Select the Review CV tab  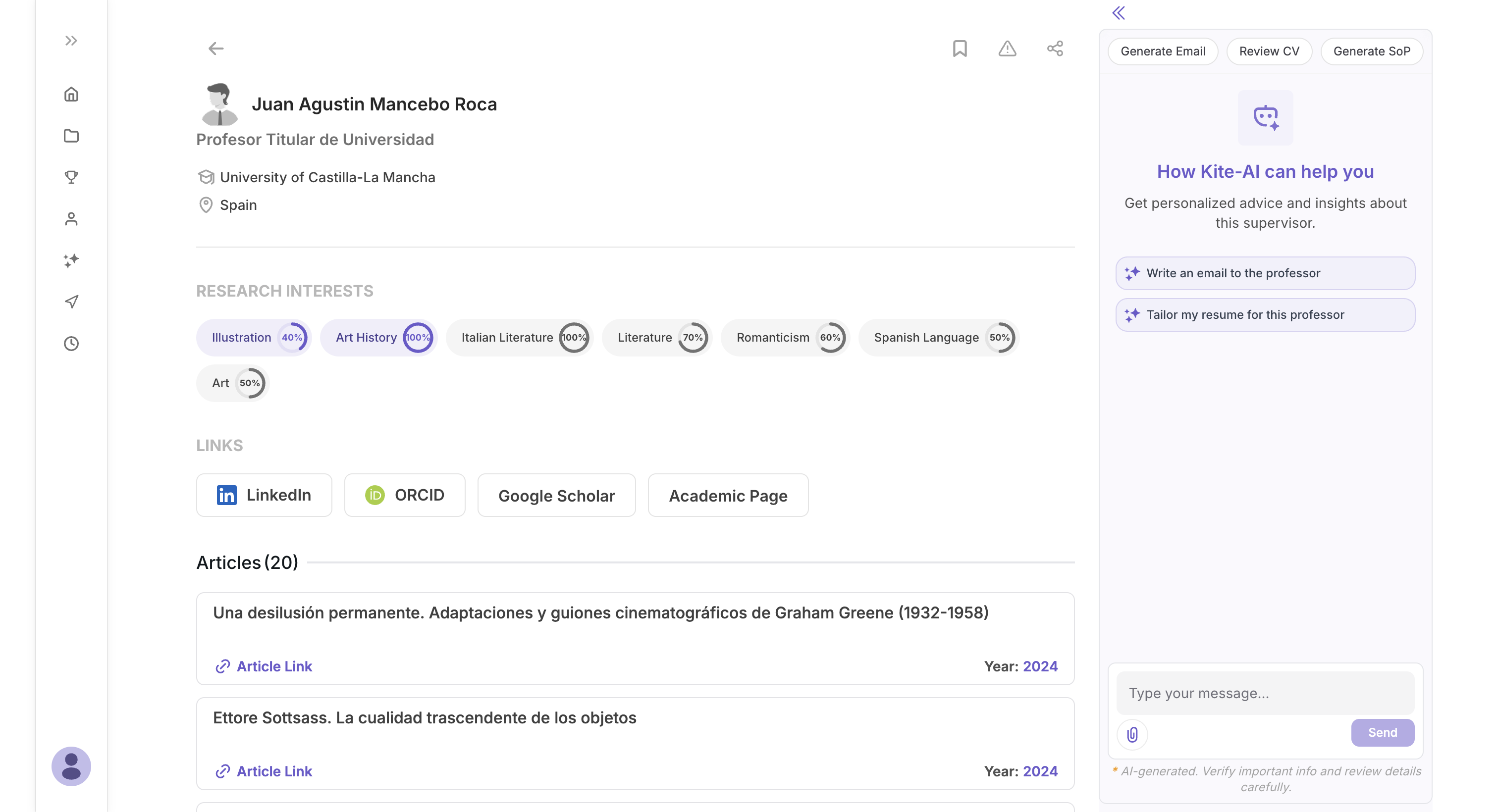pos(1269,51)
